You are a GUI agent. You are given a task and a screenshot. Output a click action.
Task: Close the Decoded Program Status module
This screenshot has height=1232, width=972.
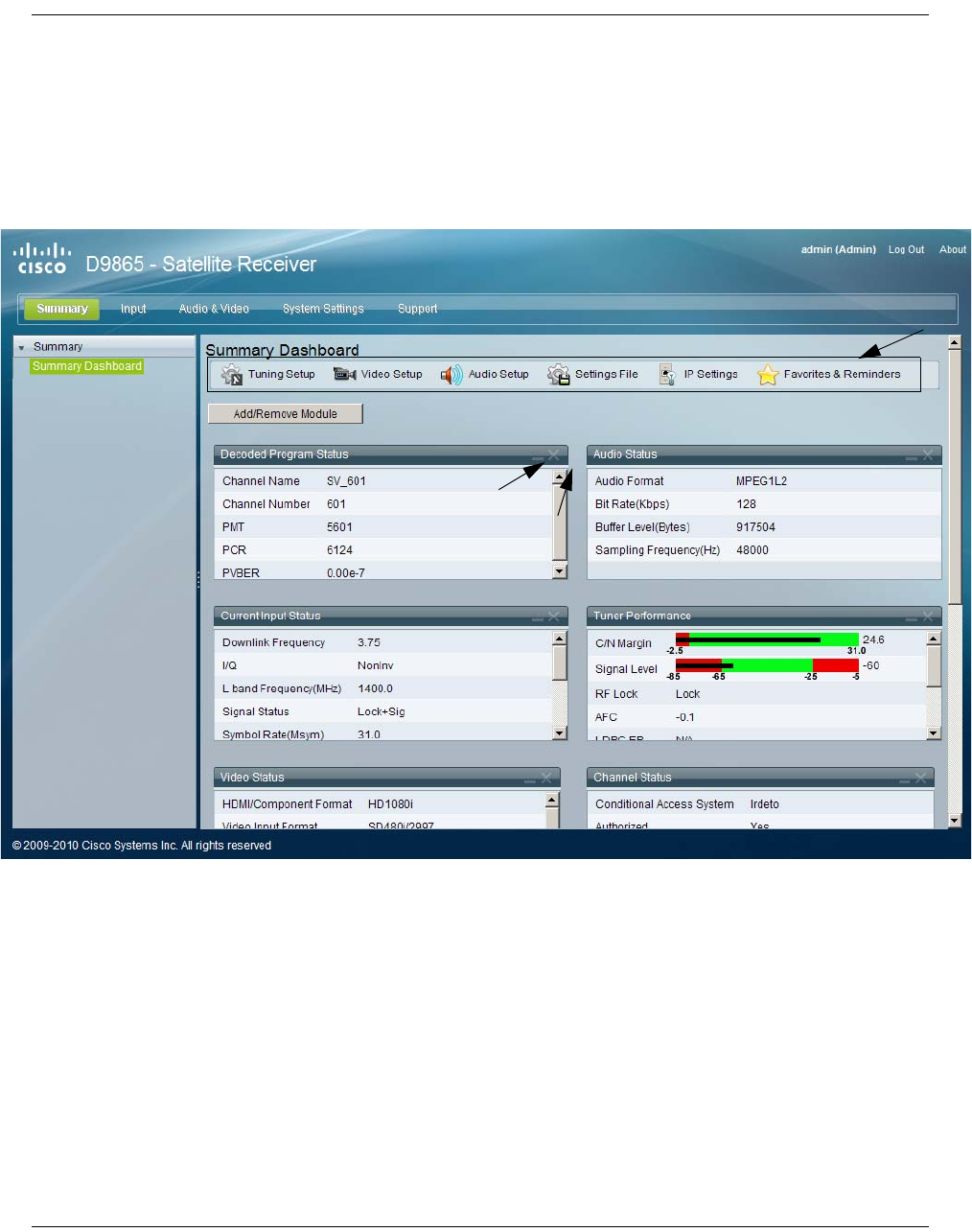tap(553, 455)
